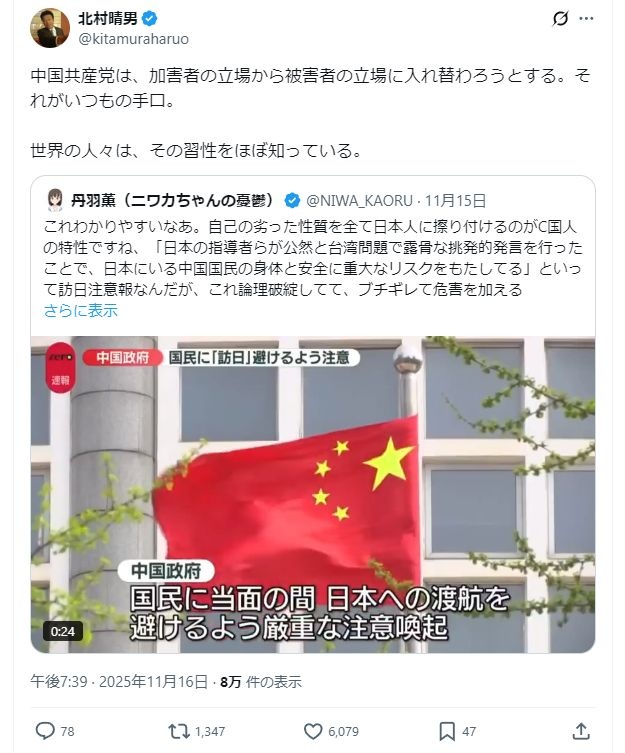Like the post with heart icon

point(313,731)
